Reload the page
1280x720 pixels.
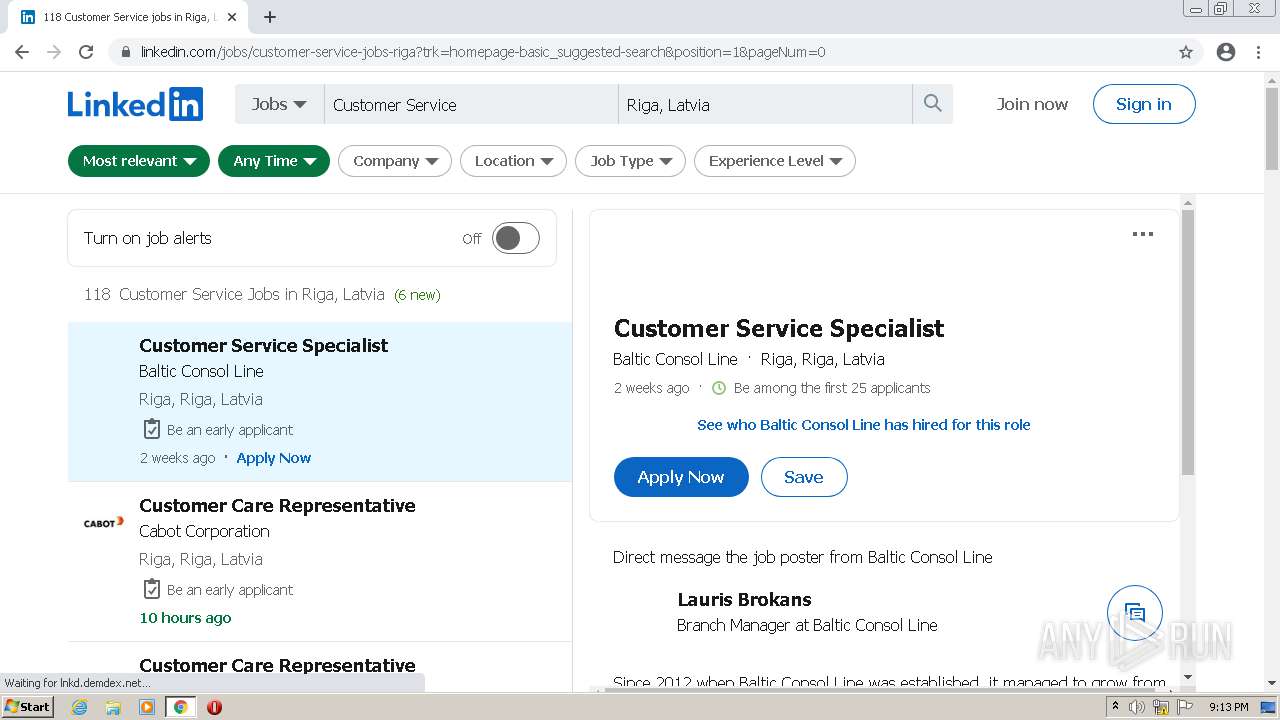86,52
